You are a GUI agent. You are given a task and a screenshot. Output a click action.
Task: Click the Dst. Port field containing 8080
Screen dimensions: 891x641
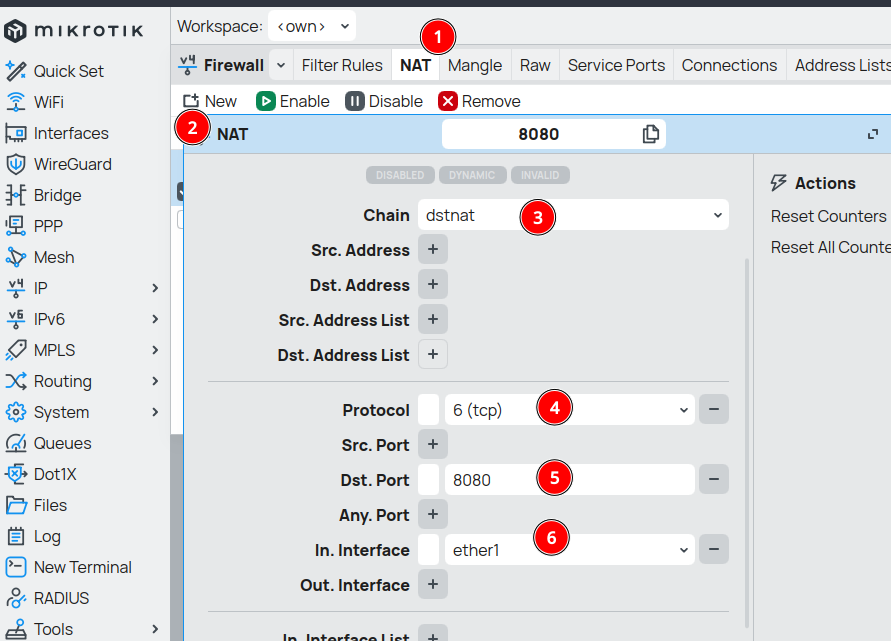(x=569, y=479)
